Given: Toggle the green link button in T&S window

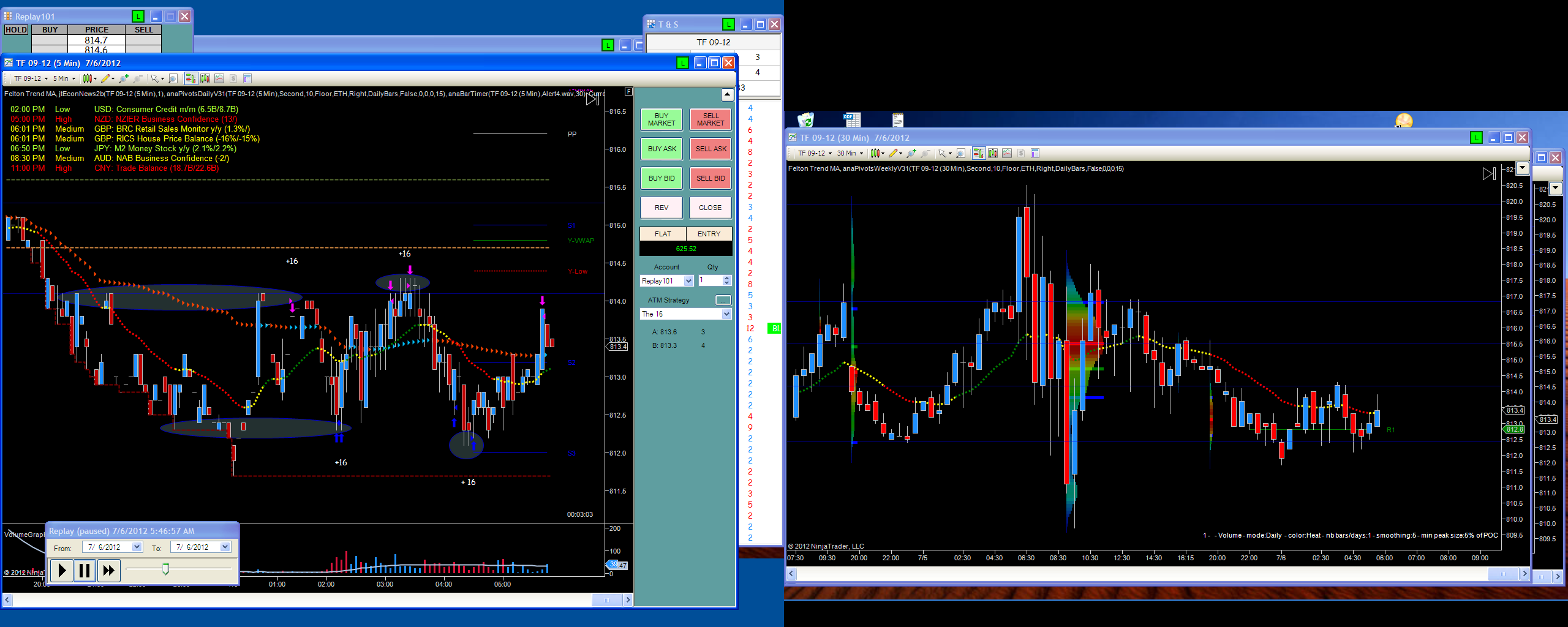Looking at the screenshot, I should [728, 24].
